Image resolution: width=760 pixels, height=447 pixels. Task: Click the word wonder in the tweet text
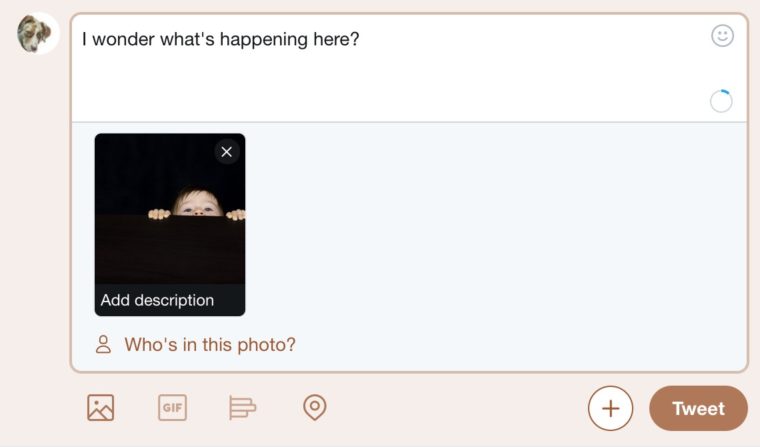(124, 39)
